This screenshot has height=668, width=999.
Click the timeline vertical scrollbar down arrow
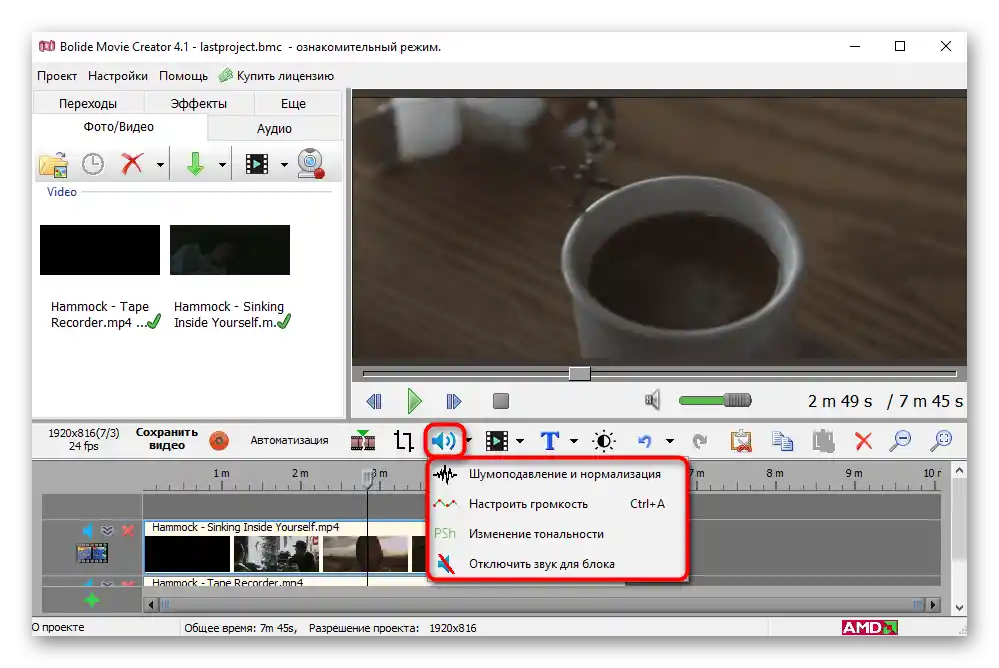pyautogui.click(x=959, y=607)
